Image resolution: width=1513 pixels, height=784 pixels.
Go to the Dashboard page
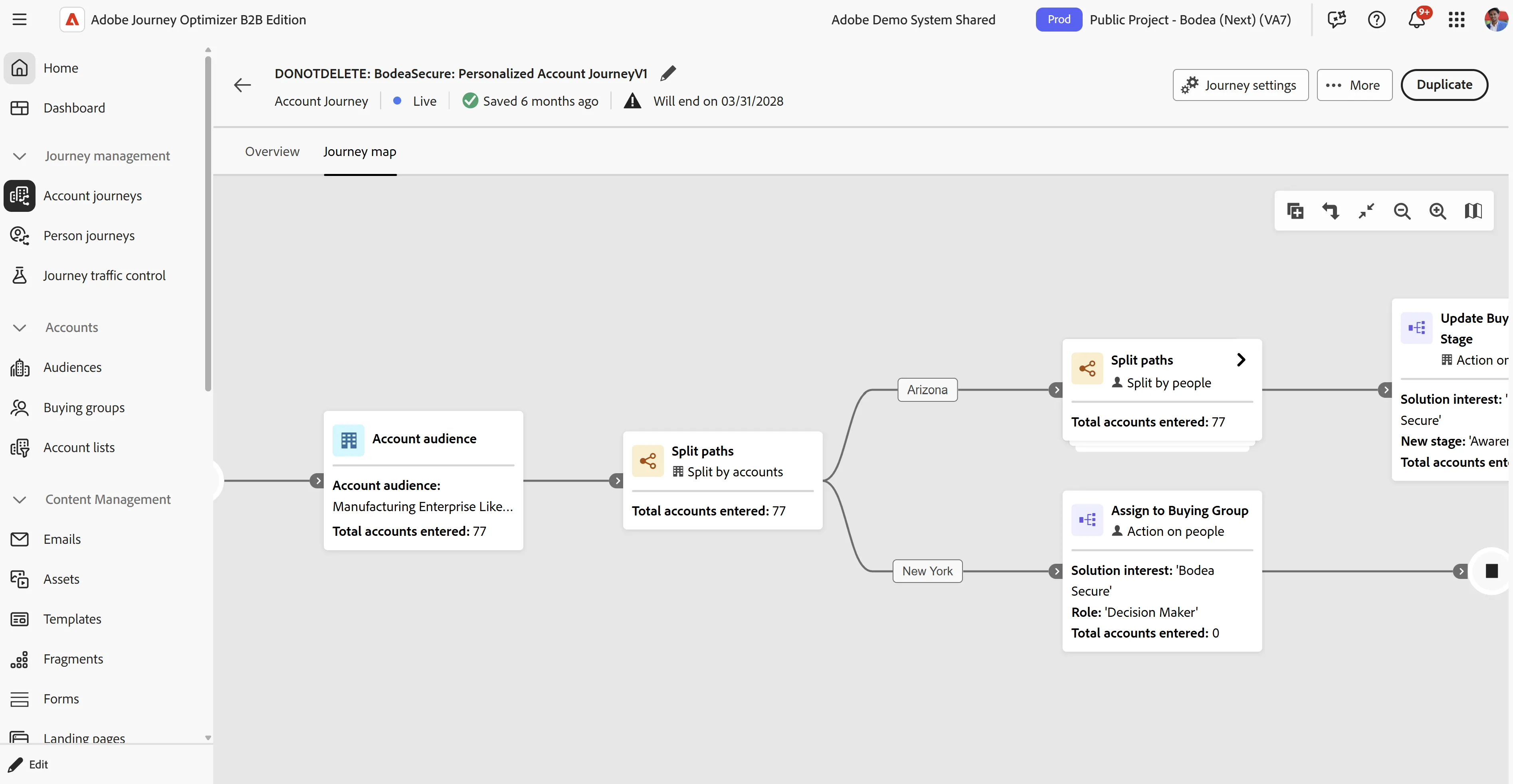pos(74,108)
